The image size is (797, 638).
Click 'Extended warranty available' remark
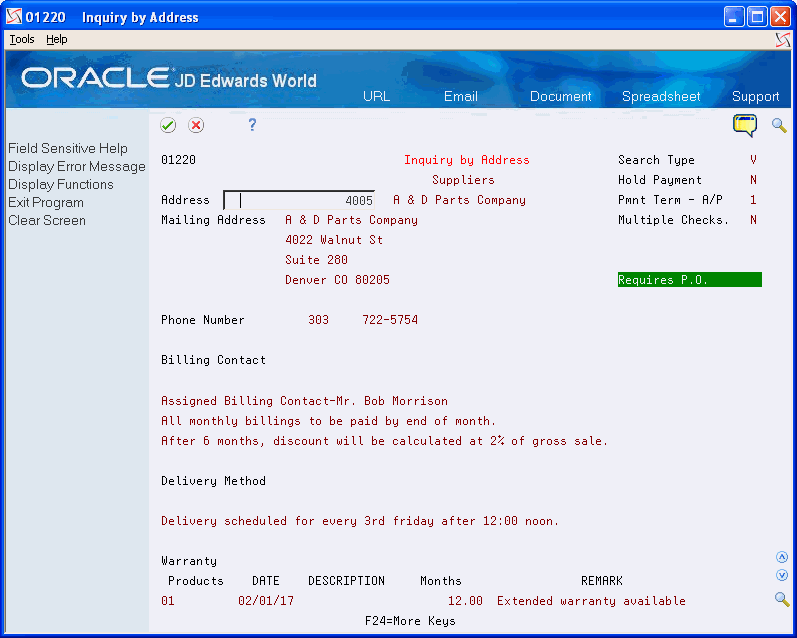click(591, 601)
